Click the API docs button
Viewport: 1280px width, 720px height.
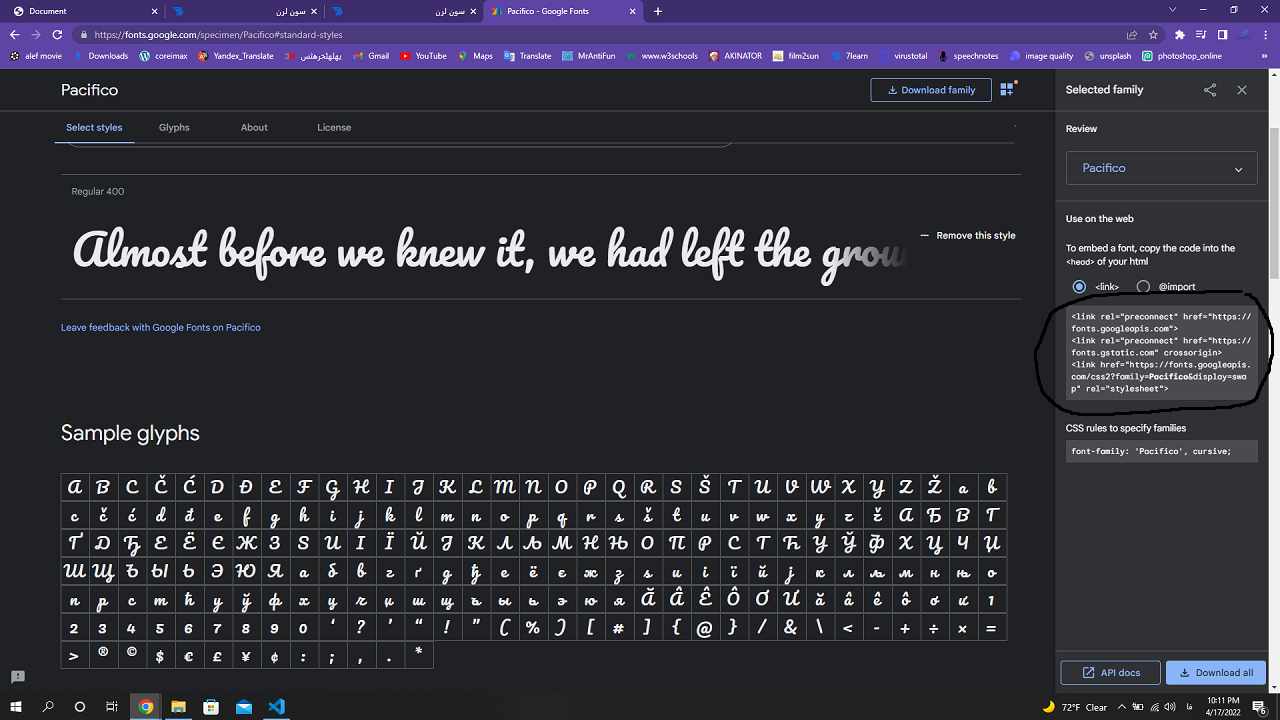(1111, 673)
